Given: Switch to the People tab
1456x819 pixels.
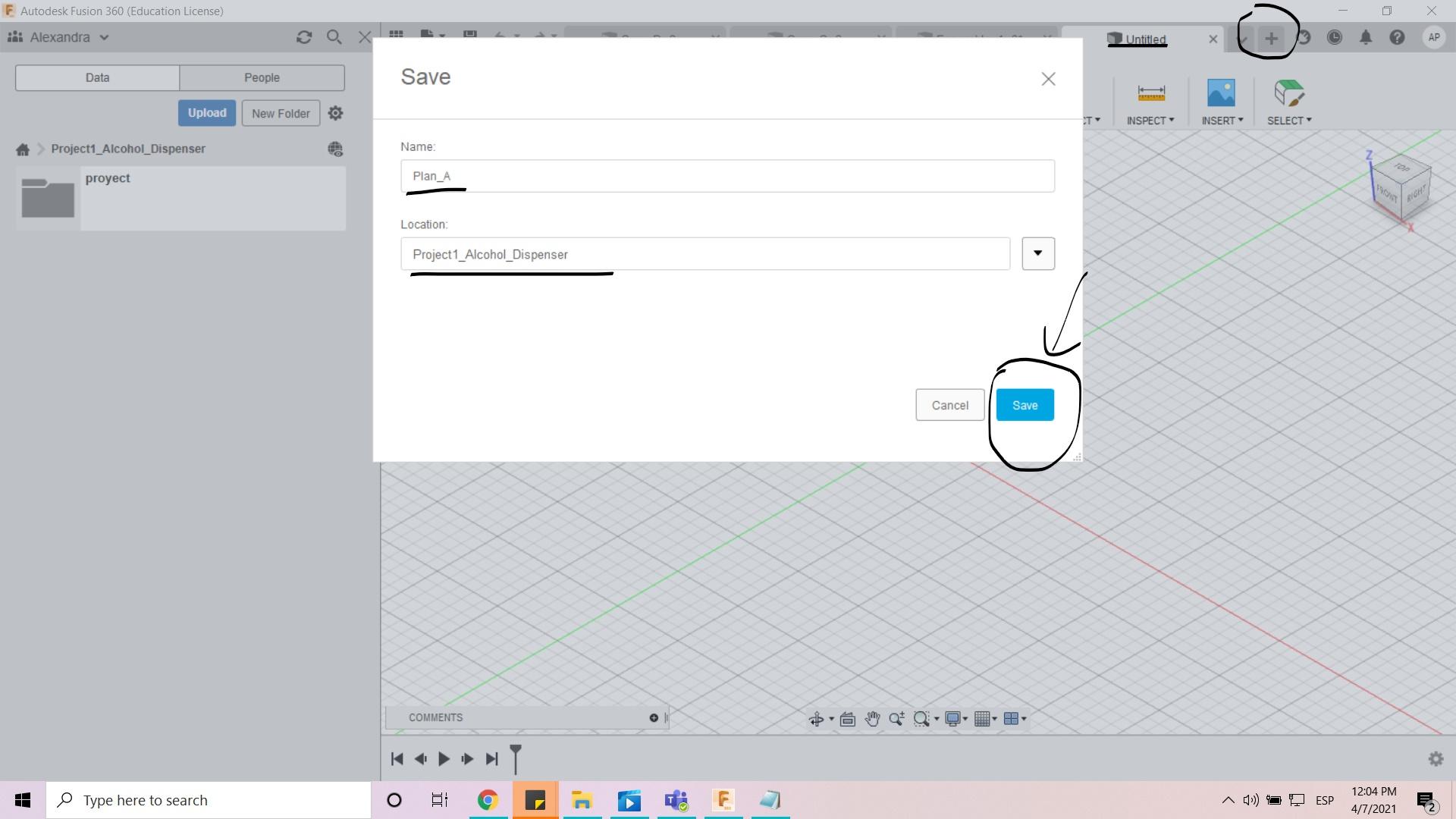Looking at the screenshot, I should point(262,77).
